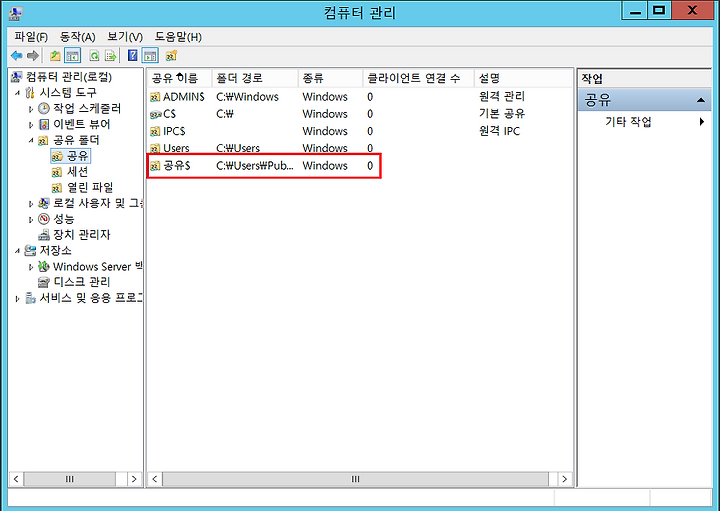Screen dimensions: 720x511
Task: Expand the 이벤트 뷰어 node
Action: pyautogui.click(x=31, y=125)
